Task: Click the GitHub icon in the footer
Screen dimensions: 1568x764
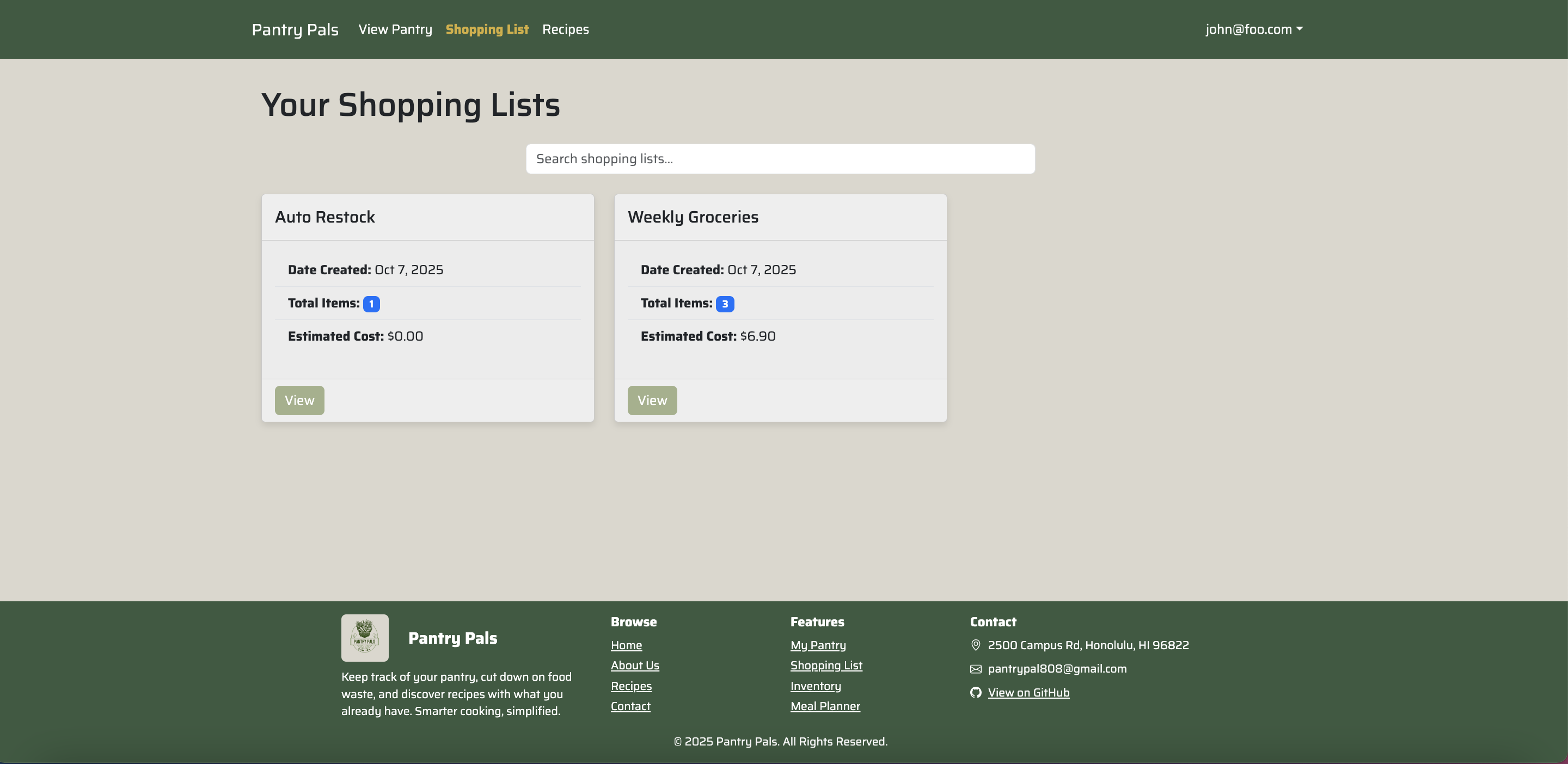Action: coord(976,692)
